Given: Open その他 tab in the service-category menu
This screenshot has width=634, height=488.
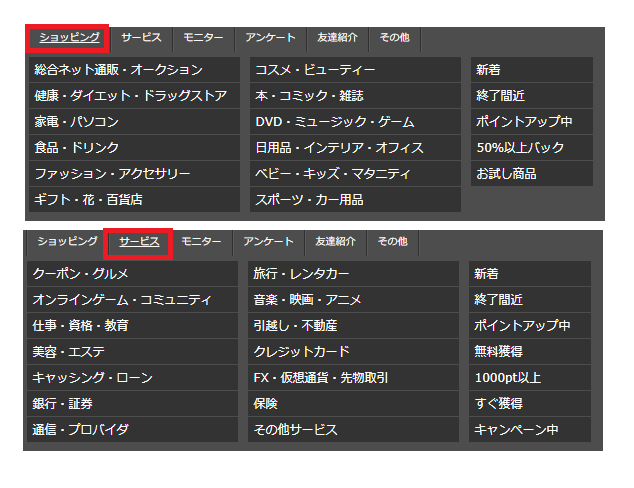Looking at the screenshot, I should (393, 242).
